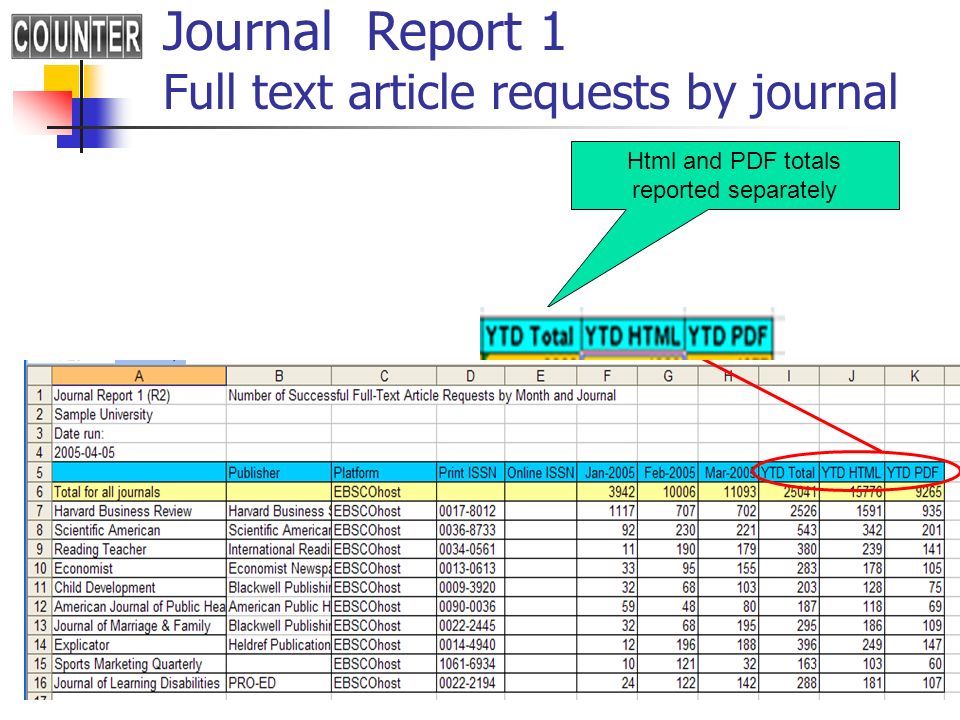The width and height of the screenshot is (960, 720).
Task: Click Print ISSN '0022-2194' cell
Action: coord(470,682)
